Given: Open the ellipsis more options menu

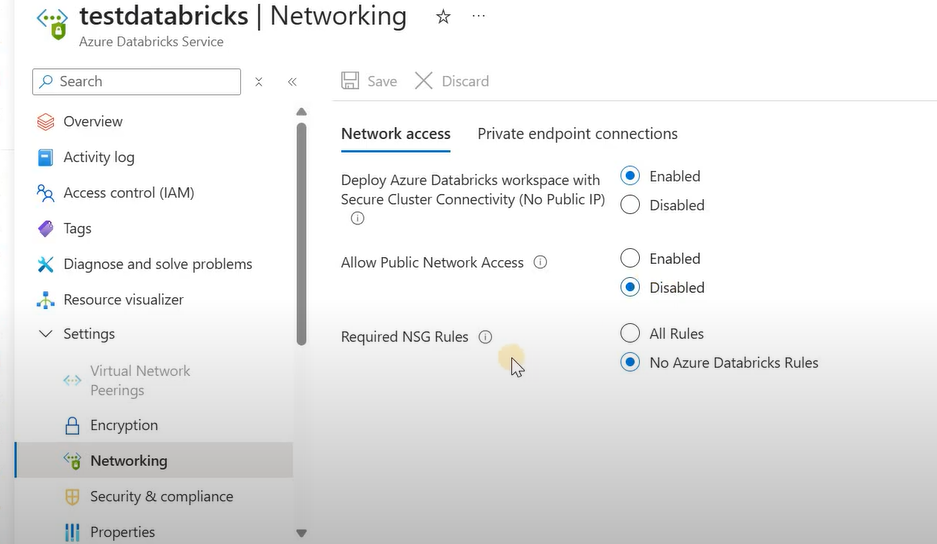Looking at the screenshot, I should coord(478,17).
